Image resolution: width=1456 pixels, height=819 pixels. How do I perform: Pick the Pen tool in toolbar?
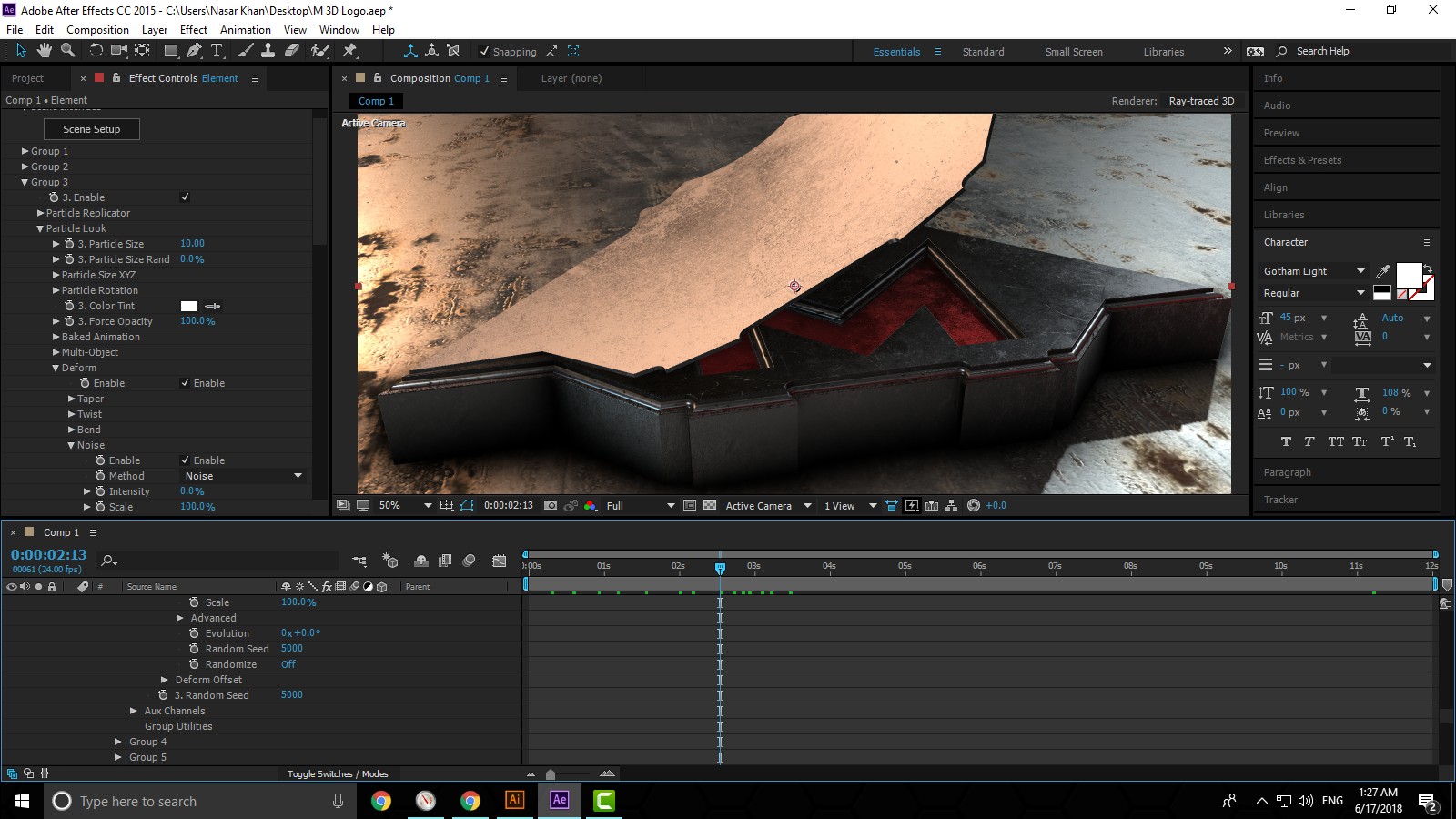point(194,51)
